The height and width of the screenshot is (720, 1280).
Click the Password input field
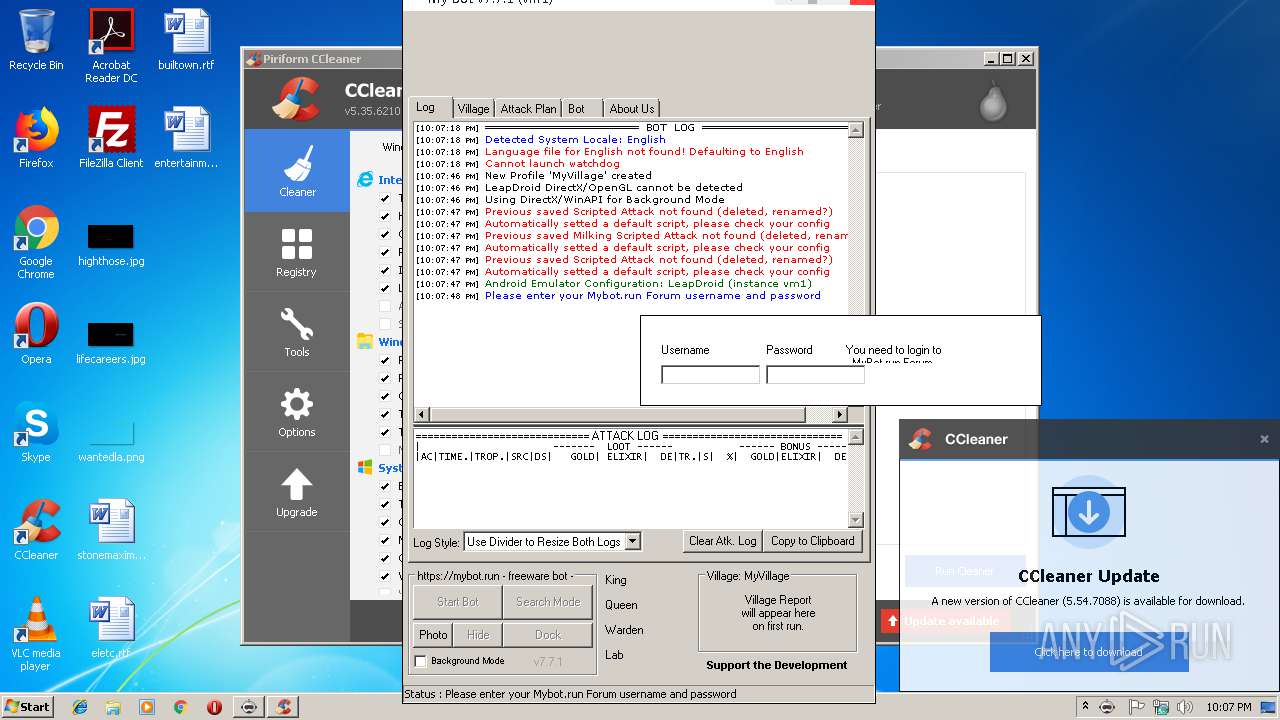coord(815,375)
